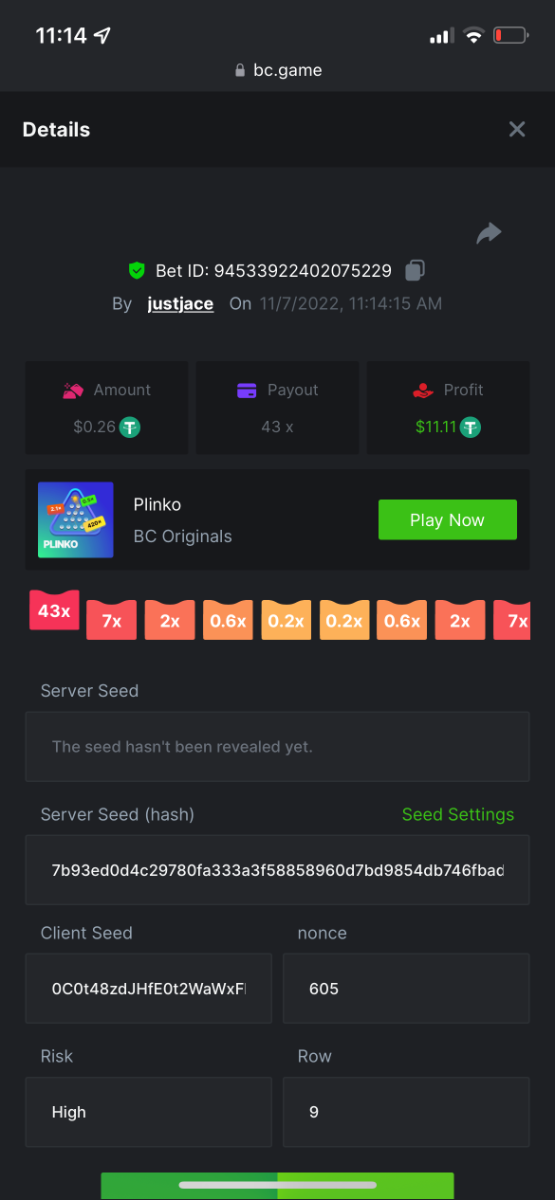Select the first 0.6x multiplier slot
The width and height of the screenshot is (555, 1200).
228,621
